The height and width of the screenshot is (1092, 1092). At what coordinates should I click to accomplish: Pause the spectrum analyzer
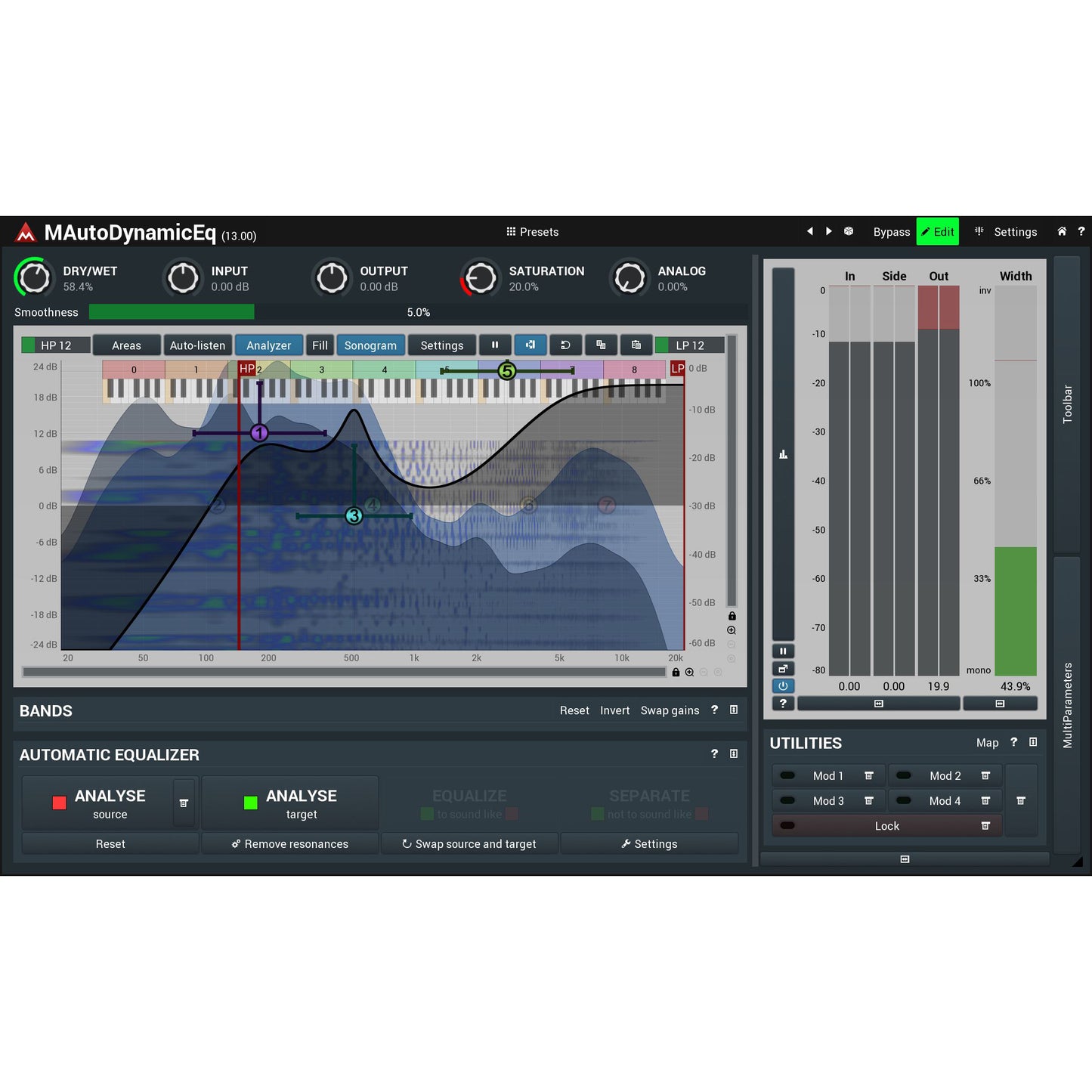[x=495, y=345]
